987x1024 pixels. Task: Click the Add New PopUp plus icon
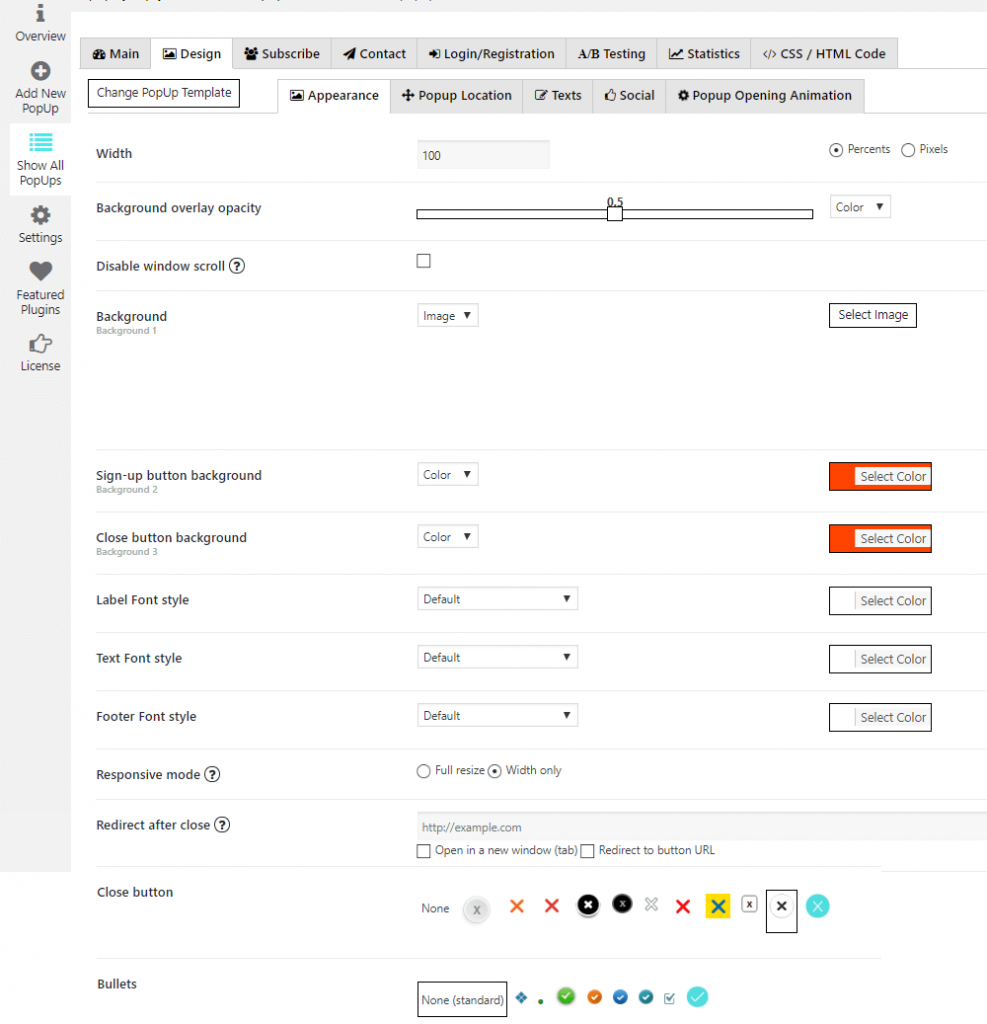click(x=40, y=72)
